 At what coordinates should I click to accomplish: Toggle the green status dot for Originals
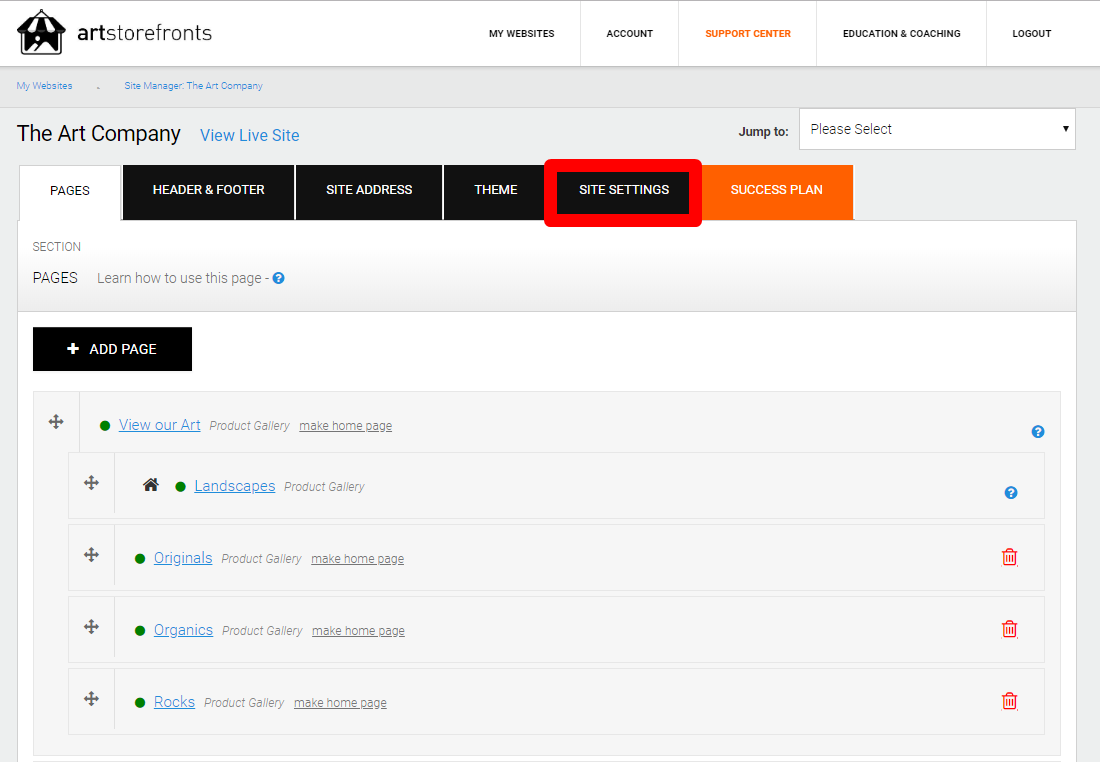click(x=139, y=559)
